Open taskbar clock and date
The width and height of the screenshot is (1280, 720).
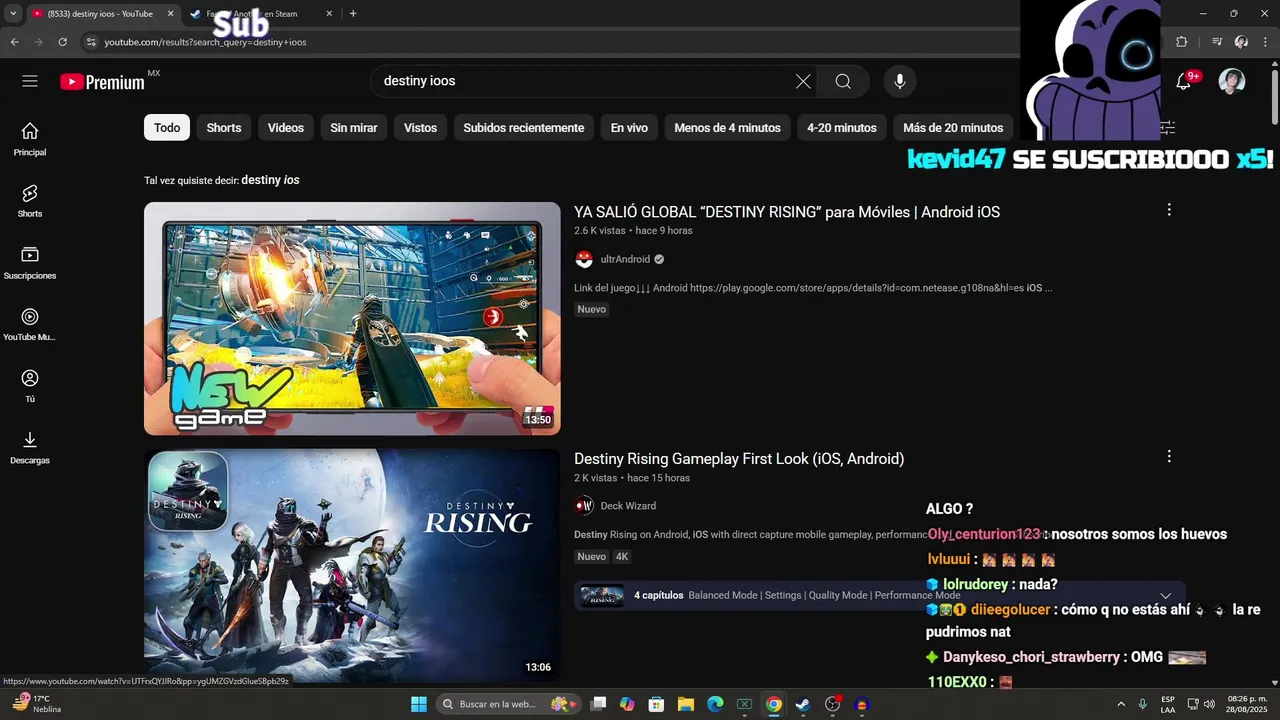click(x=1247, y=704)
